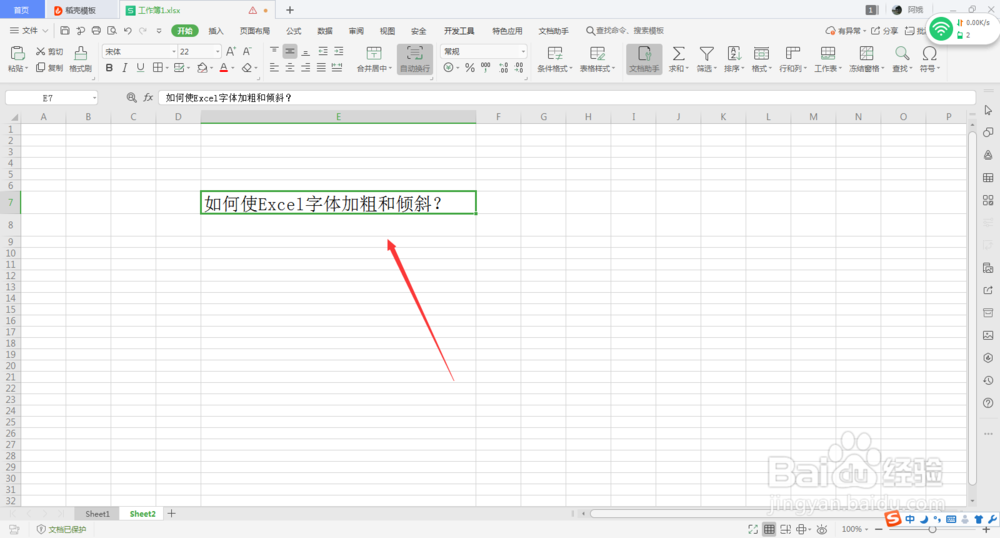Image resolution: width=1000 pixels, height=538 pixels.
Task: Switch to the Insert (插入) tab
Action: [x=216, y=31]
